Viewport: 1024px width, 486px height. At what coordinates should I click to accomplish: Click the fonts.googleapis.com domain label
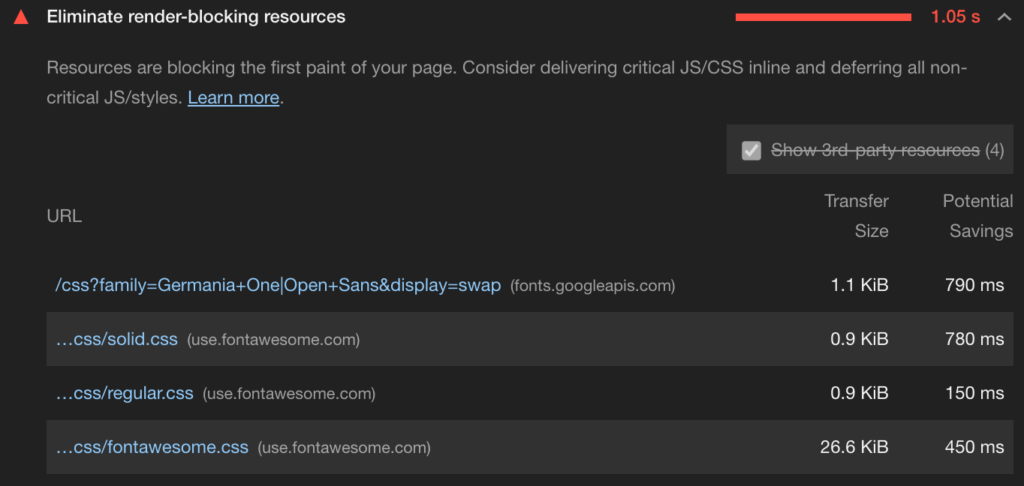(x=593, y=286)
